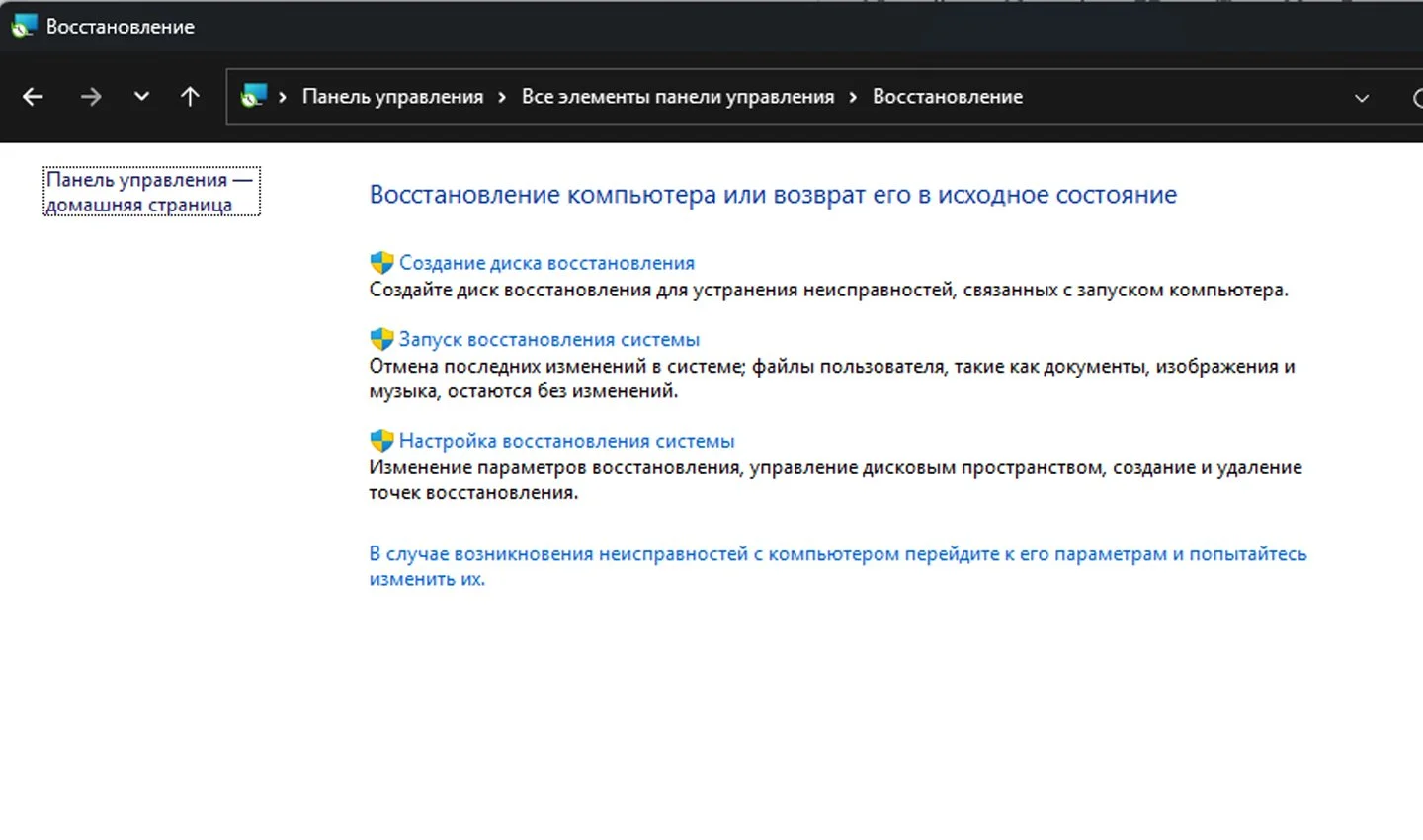Click the Восстановление window title bar icon
The height and width of the screenshot is (840, 1423).
24,26
